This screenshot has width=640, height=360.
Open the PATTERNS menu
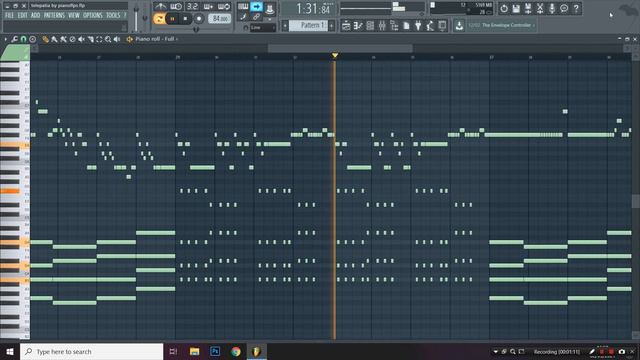tap(54, 16)
